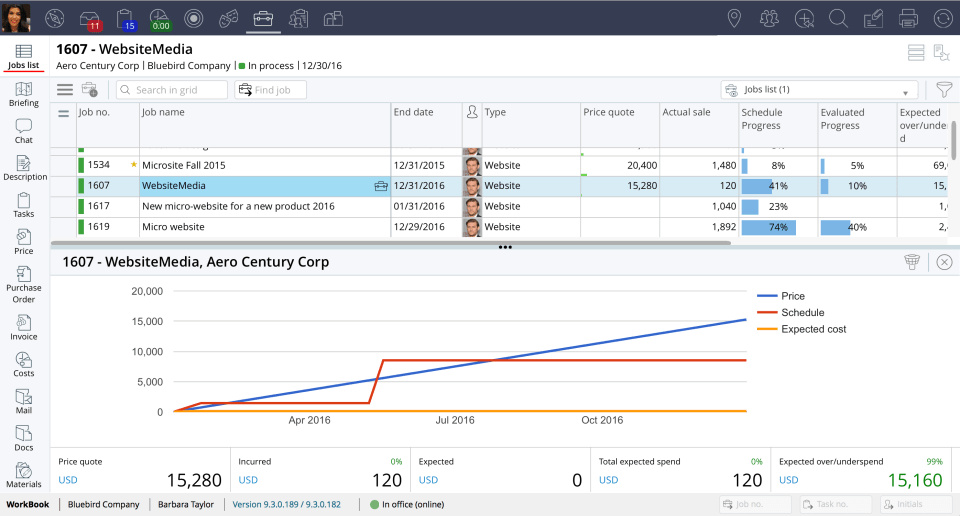Toggle the Schedule series in chart legend
The height and width of the screenshot is (516, 960).
click(x=790, y=313)
